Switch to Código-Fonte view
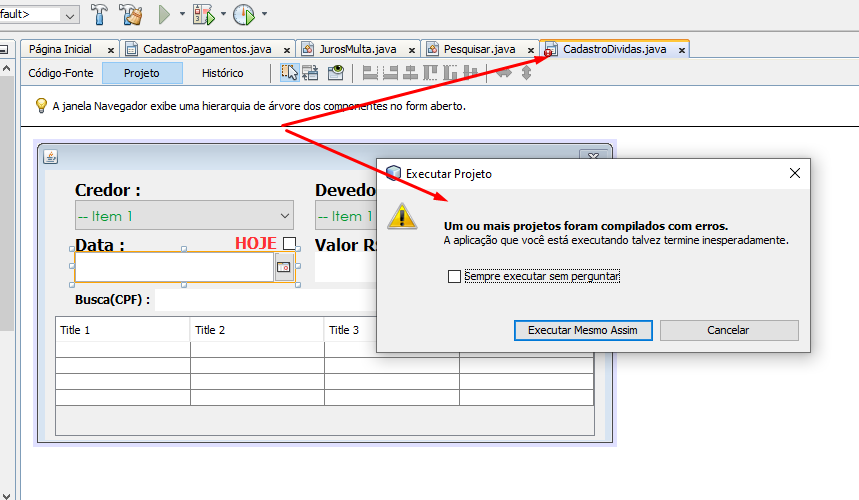Image resolution: width=859 pixels, height=500 pixels. click(61, 73)
